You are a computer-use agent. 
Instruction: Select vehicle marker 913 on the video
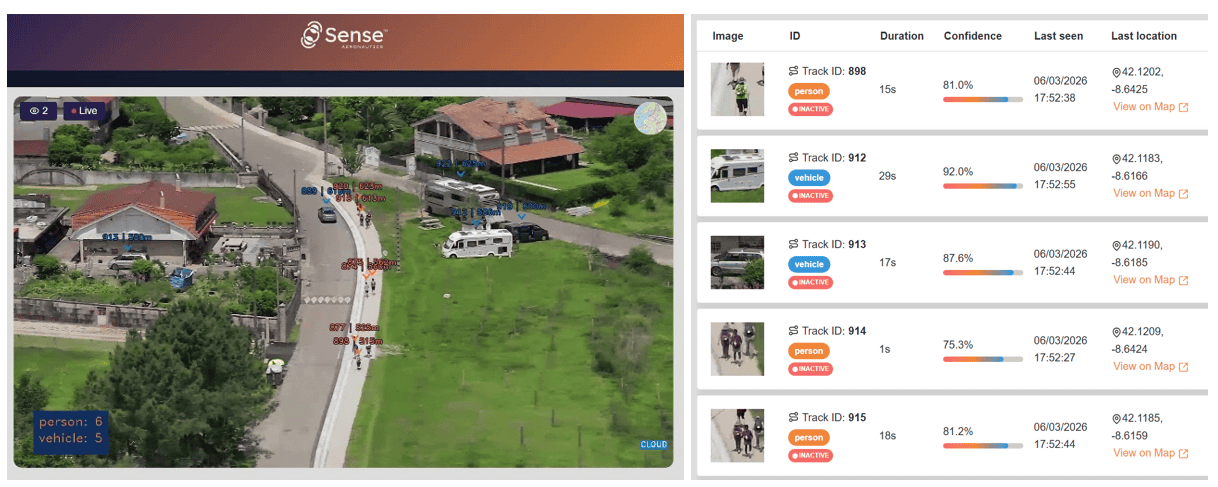pos(126,237)
